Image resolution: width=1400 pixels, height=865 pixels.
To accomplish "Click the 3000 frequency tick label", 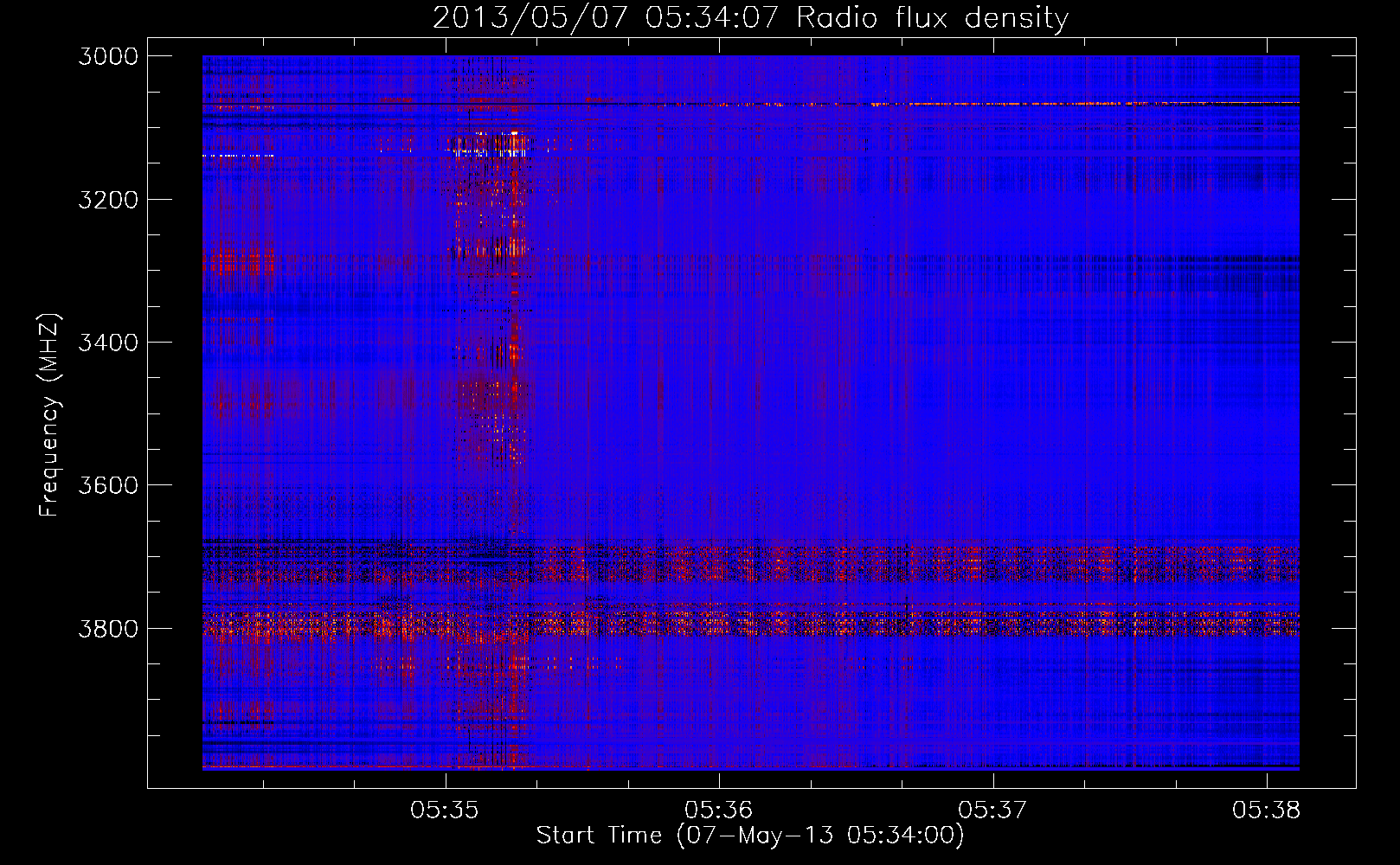I will [108, 56].
